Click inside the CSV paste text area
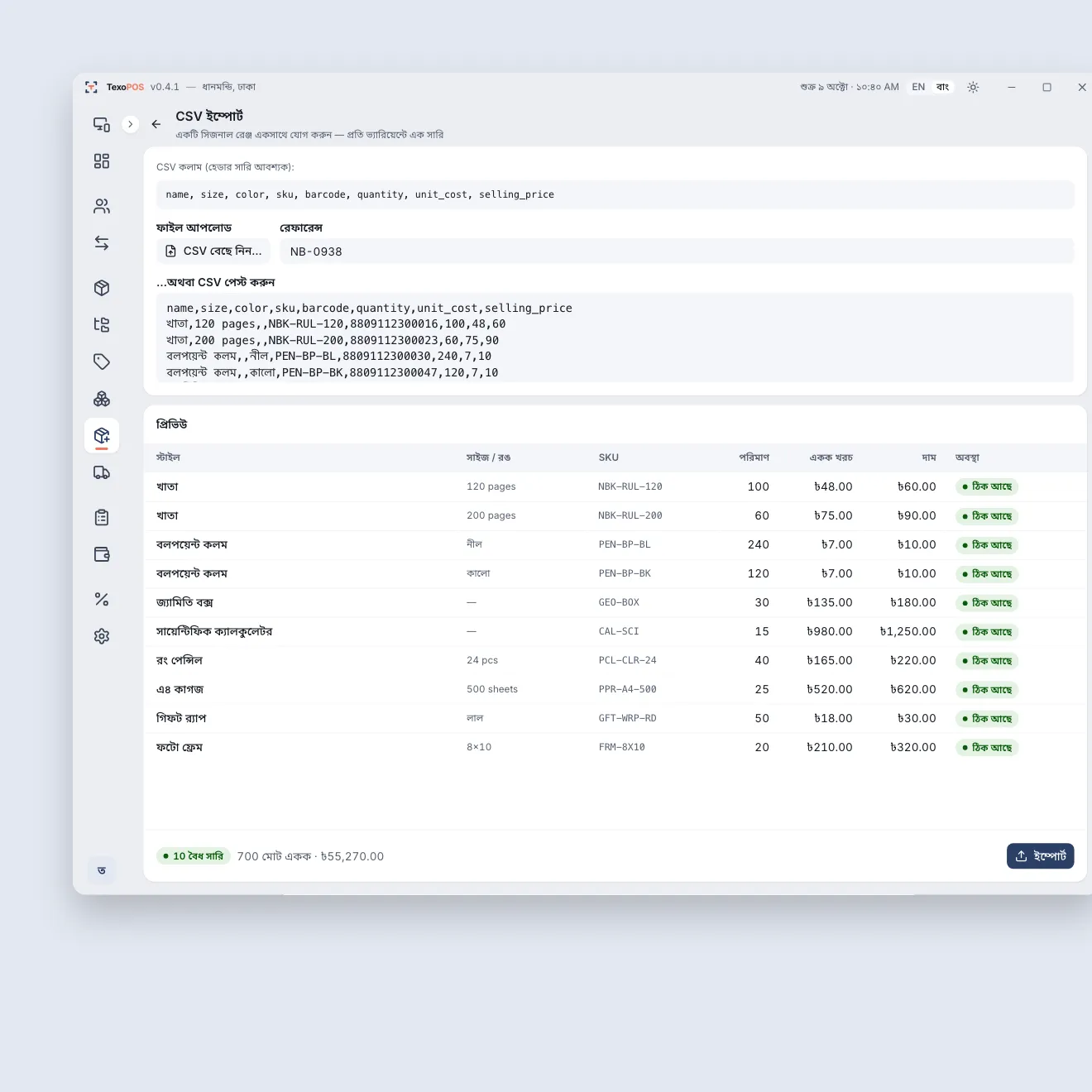This screenshot has width=1092, height=1092. click(x=615, y=338)
